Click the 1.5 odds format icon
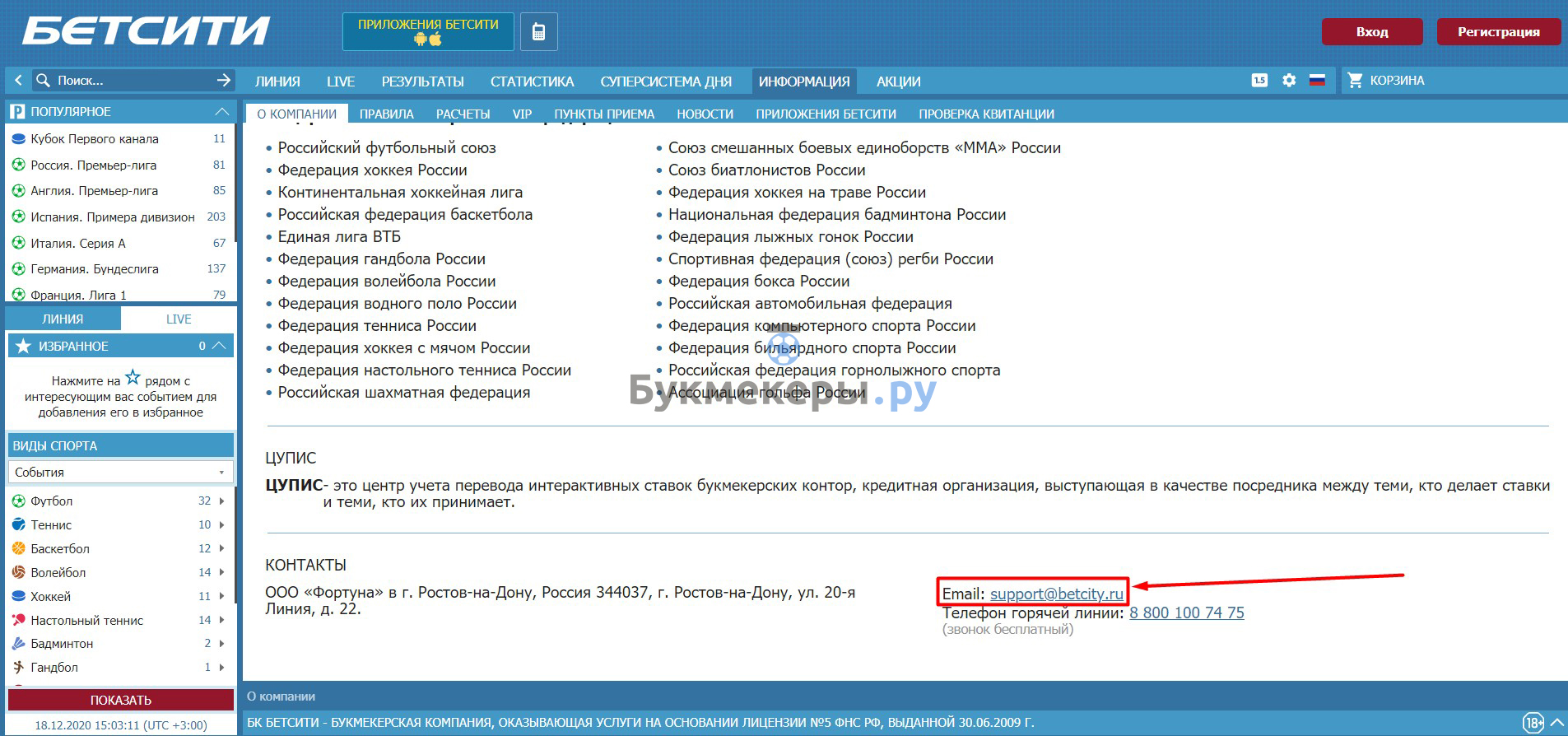Viewport: 1568px width, 736px height. 1259,81
